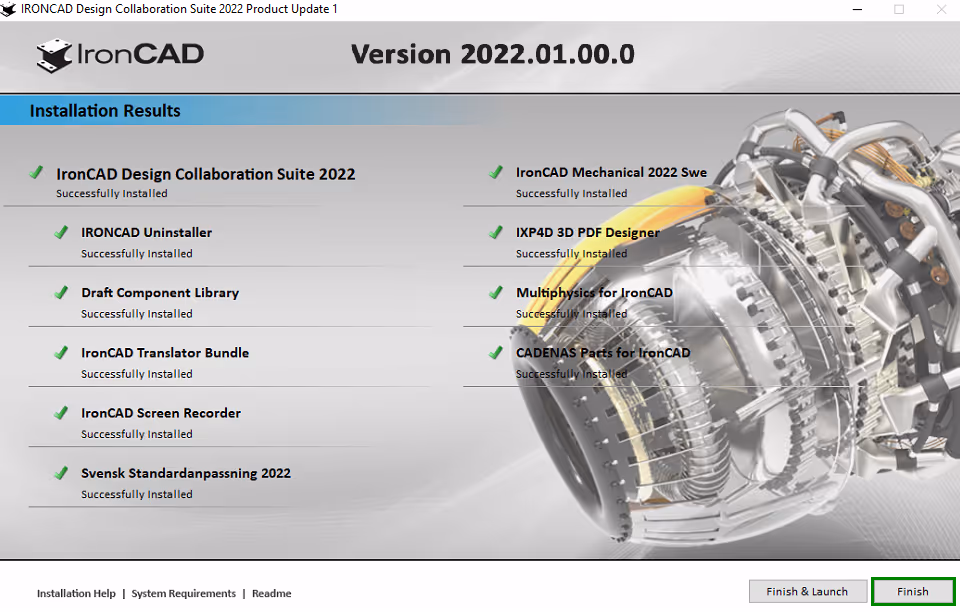
Task: Click the 'Installation Results' heading
Action: pyautogui.click(x=105, y=111)
